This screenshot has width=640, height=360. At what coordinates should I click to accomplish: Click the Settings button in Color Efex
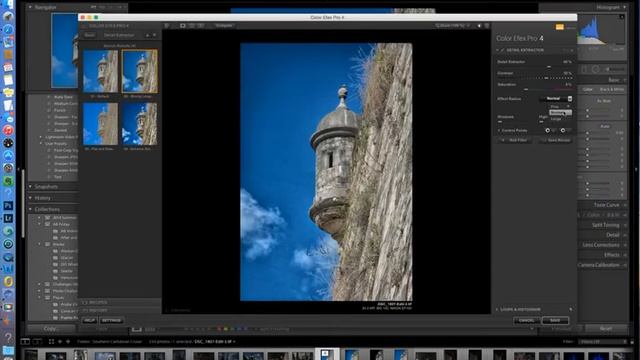111,321
